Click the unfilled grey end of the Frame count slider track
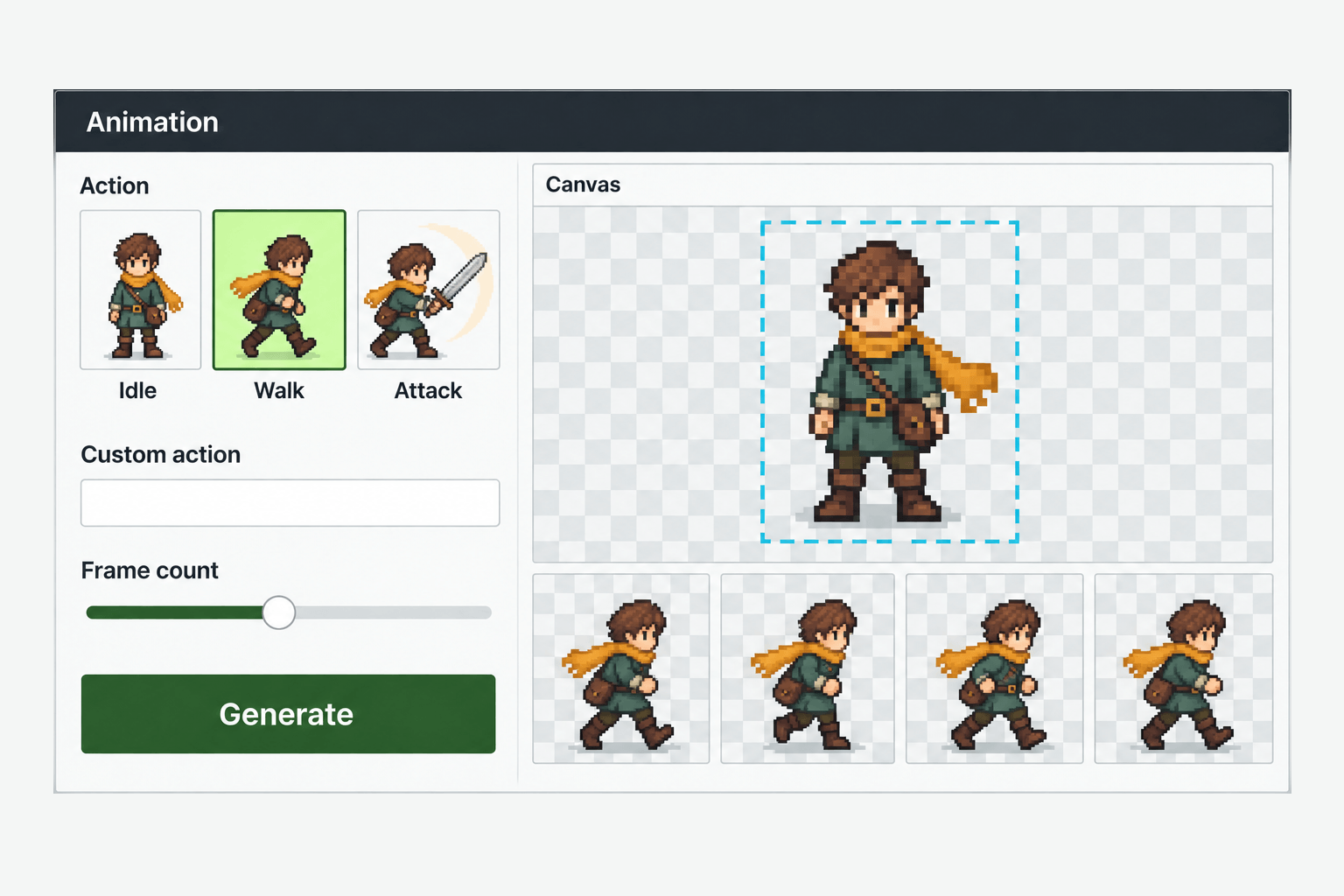1344x896 pixels. pos(394,612)
